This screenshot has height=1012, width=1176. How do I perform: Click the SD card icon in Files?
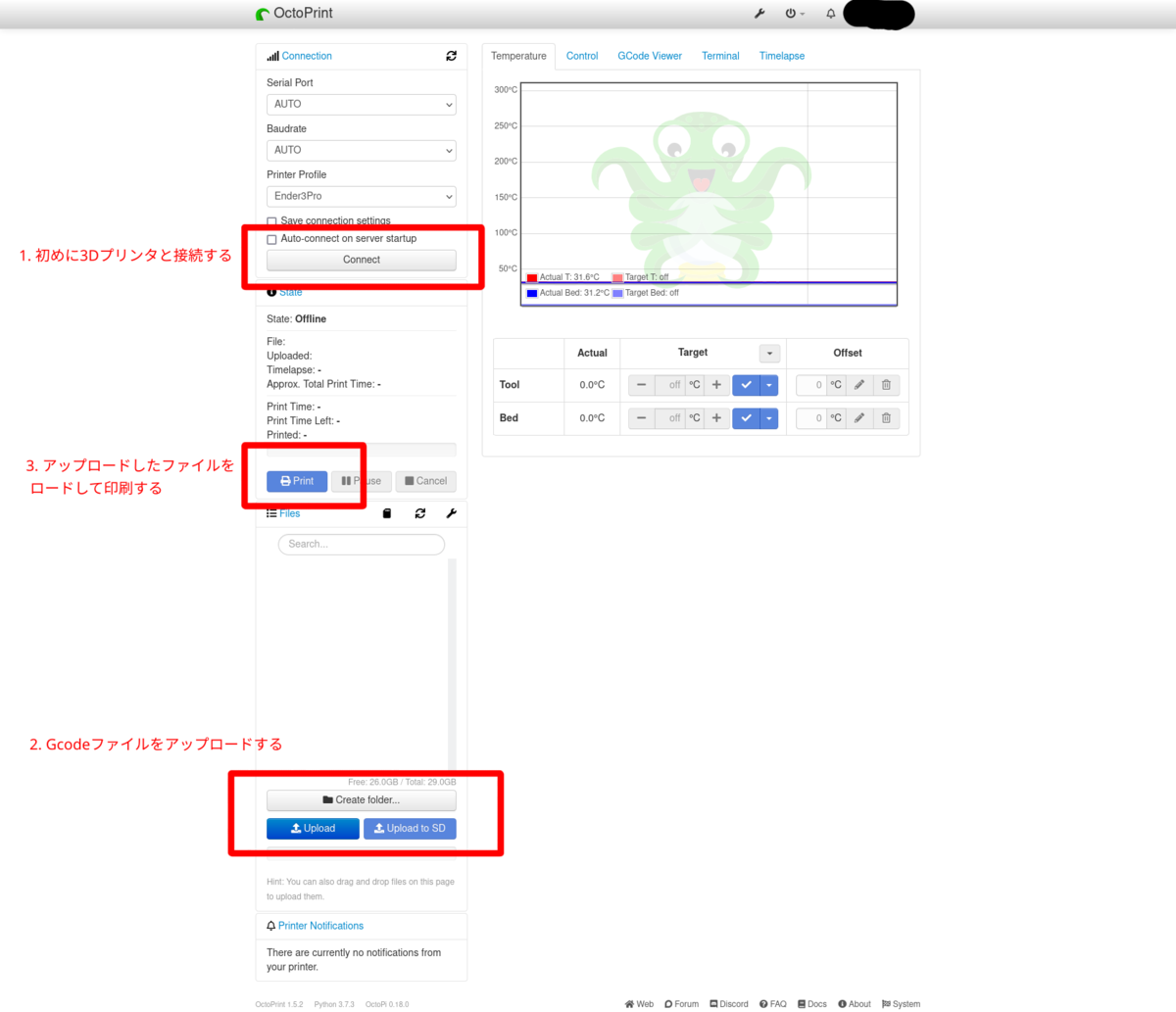(387, 513)
